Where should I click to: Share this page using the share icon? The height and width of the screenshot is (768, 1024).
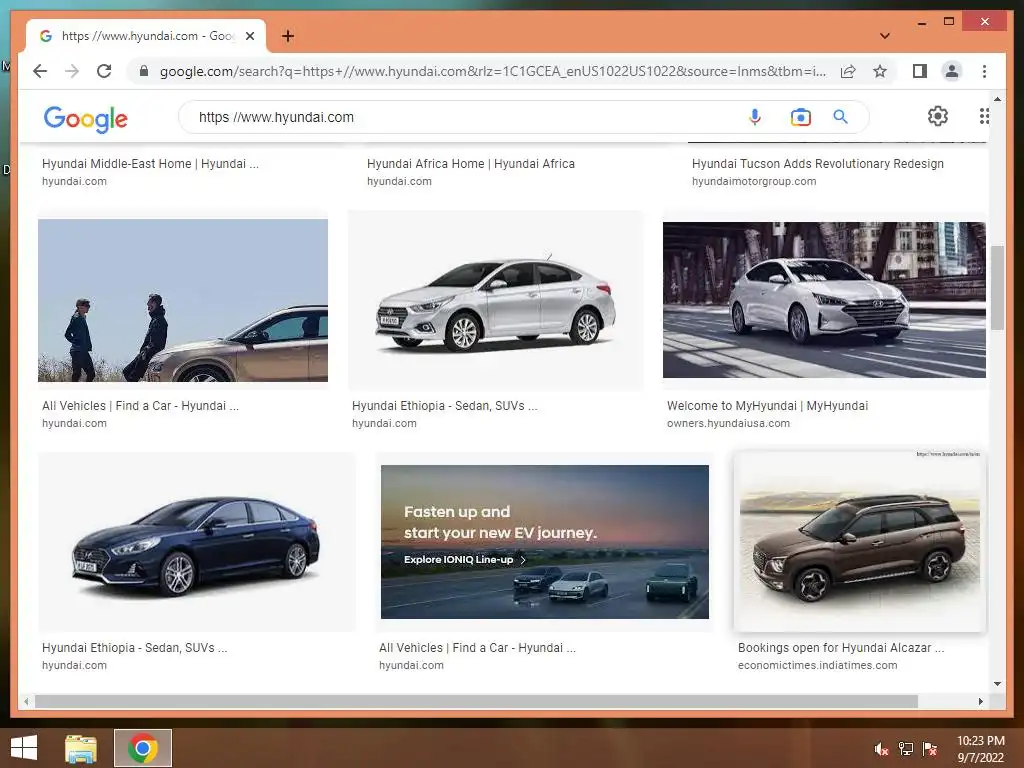tap(848, 71)
